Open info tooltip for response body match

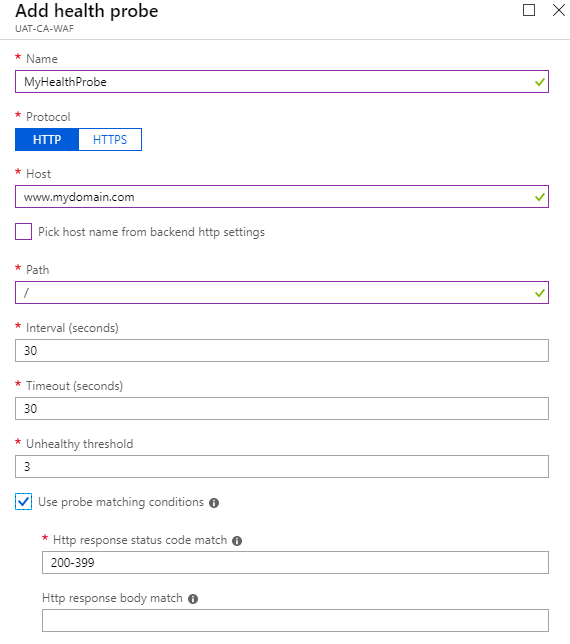193,599
